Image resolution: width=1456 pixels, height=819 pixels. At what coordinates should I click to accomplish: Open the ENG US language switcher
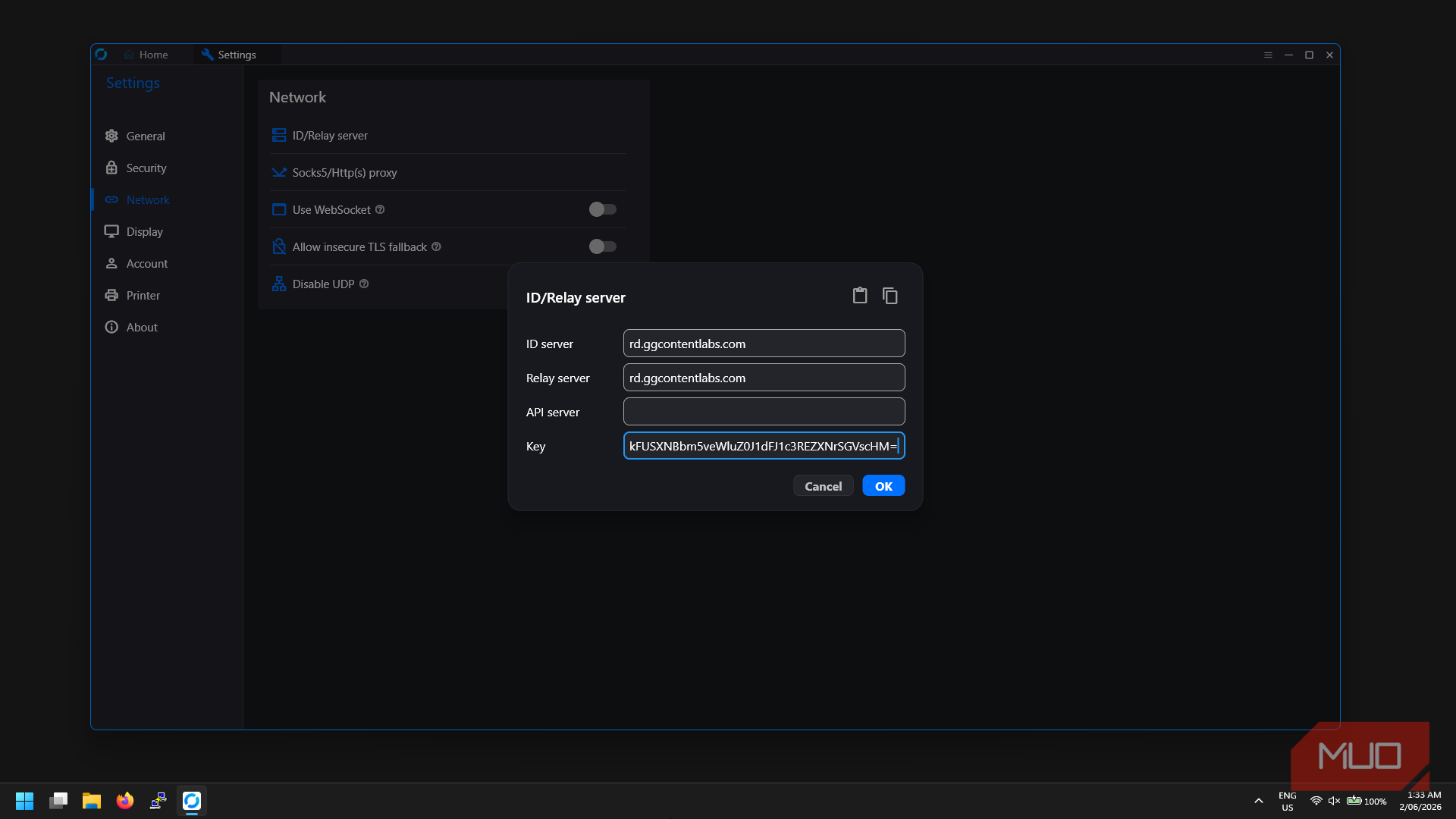(x=1288, y=802)
